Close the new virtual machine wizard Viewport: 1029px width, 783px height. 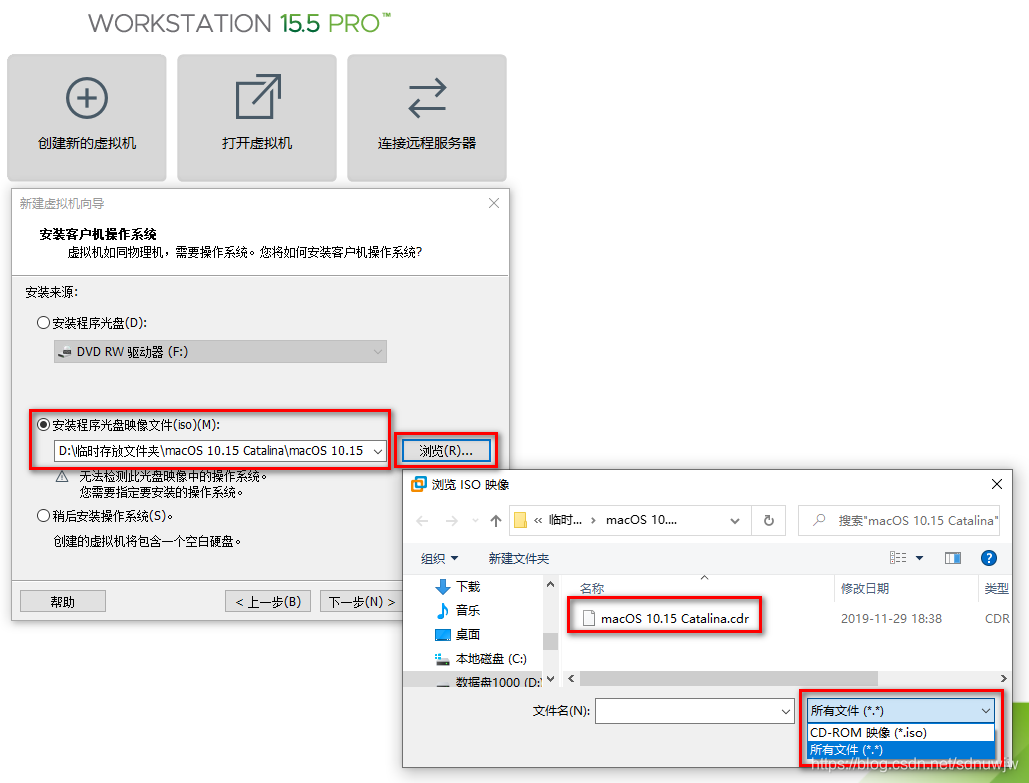click(494, 203)
